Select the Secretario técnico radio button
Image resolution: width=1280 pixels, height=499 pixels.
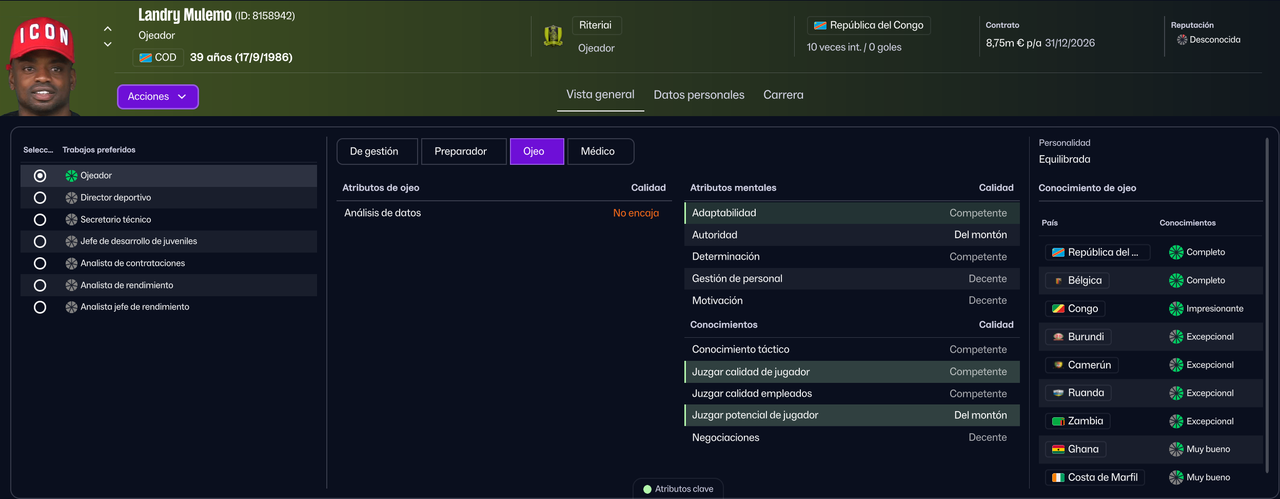(x=40, y=220)
